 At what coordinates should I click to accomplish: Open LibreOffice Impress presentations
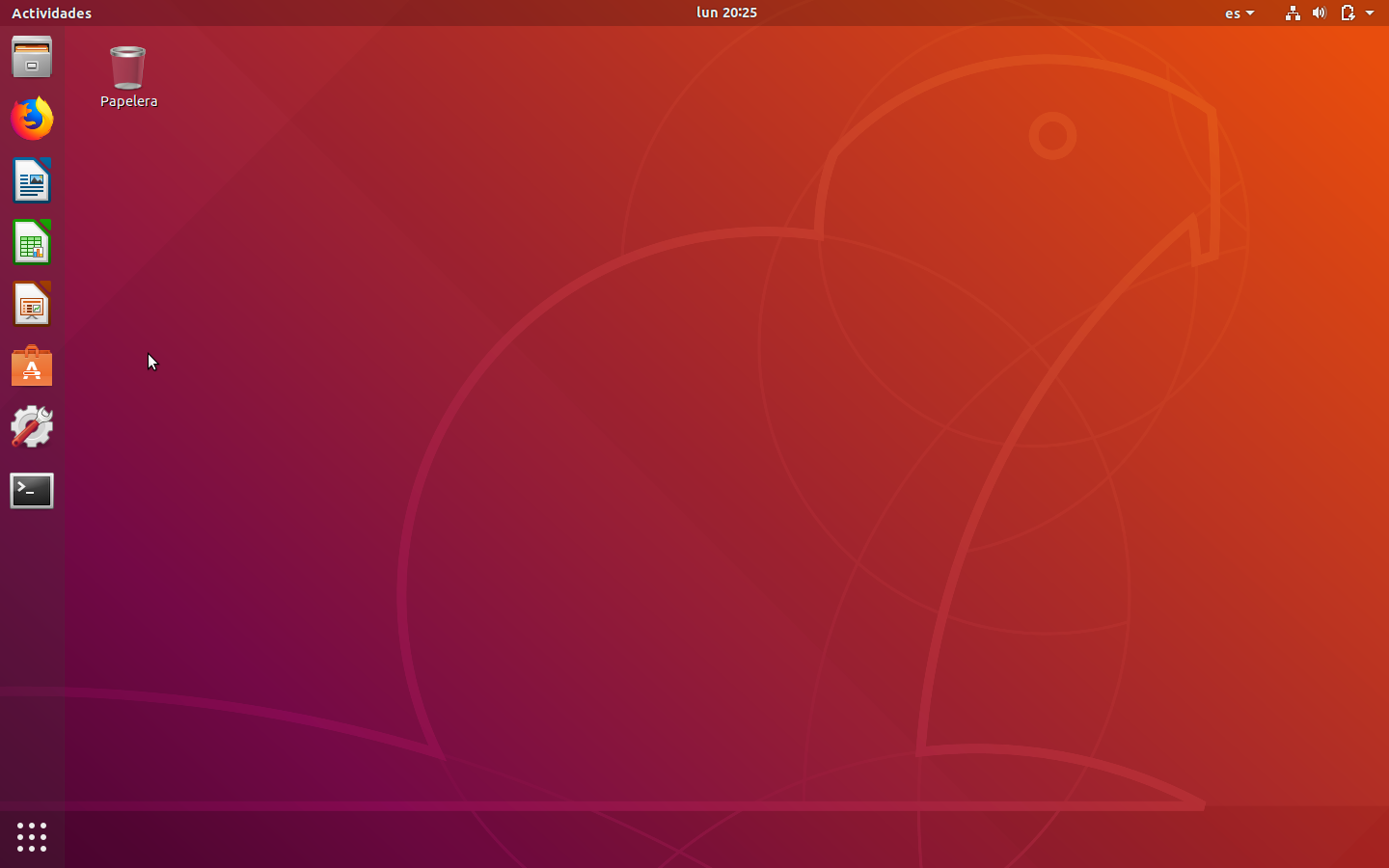[x=32, y=304]
